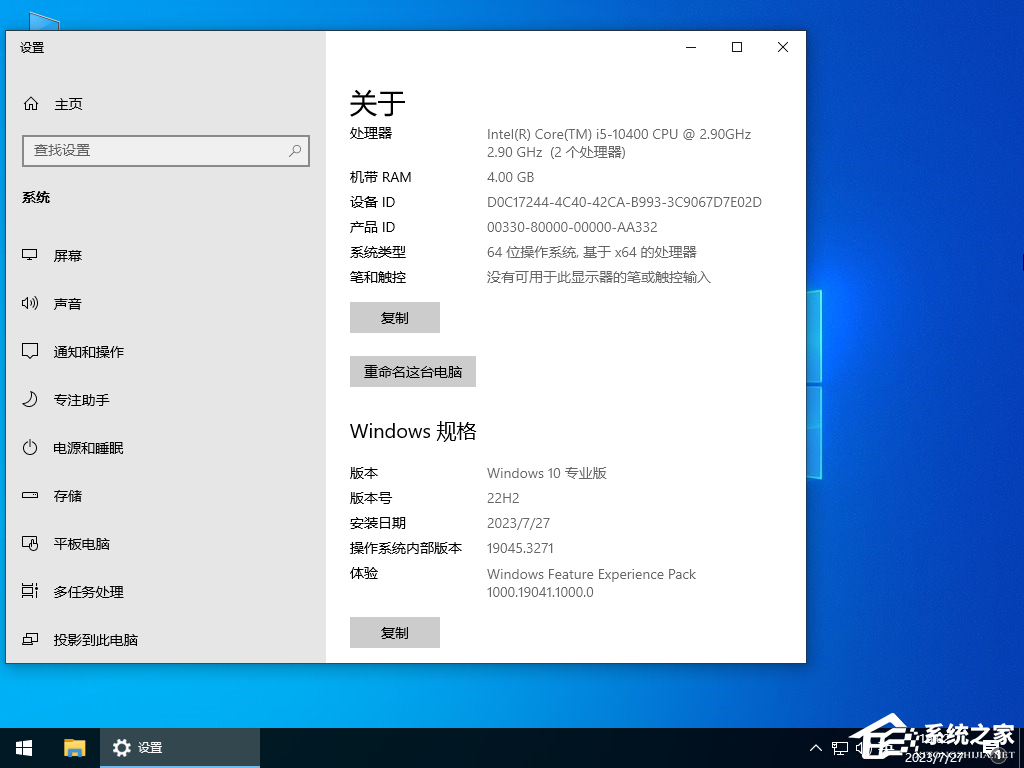
Task: Open the 专注助手 focus assist page
Action: tap(80, 399)
